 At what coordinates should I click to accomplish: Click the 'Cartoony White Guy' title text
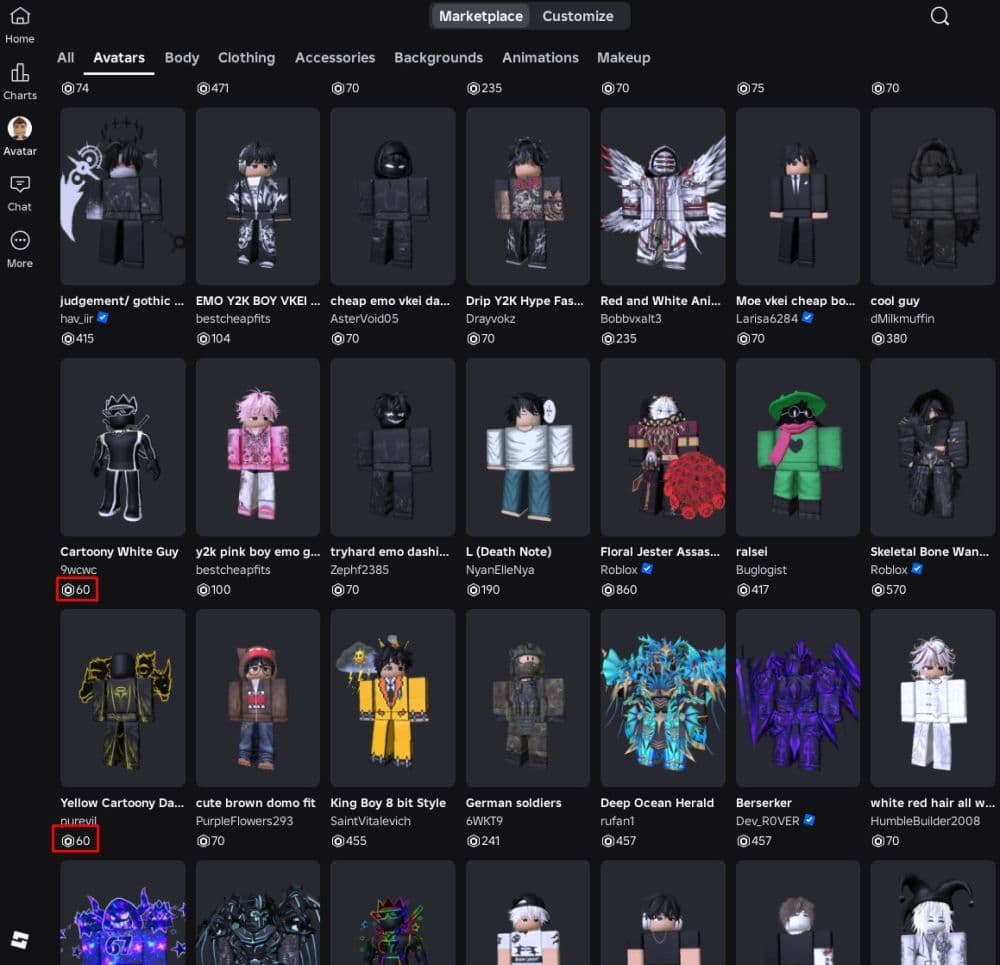tap(119, 552)
